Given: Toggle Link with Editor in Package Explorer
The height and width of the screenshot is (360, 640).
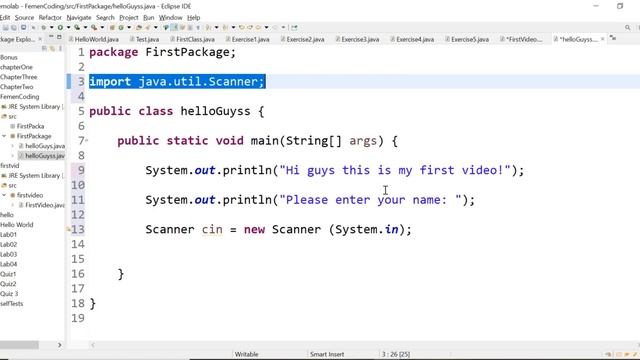Looking at the screenshot, I should click(52, 48).
